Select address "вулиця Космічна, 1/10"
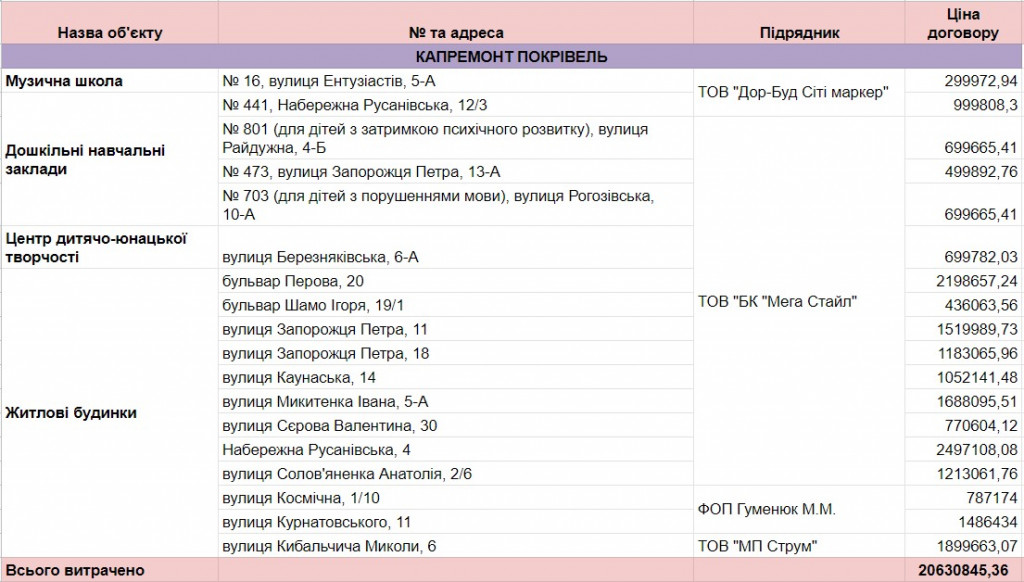This screenshot has height=582, width=1024. tap(301, 498)
